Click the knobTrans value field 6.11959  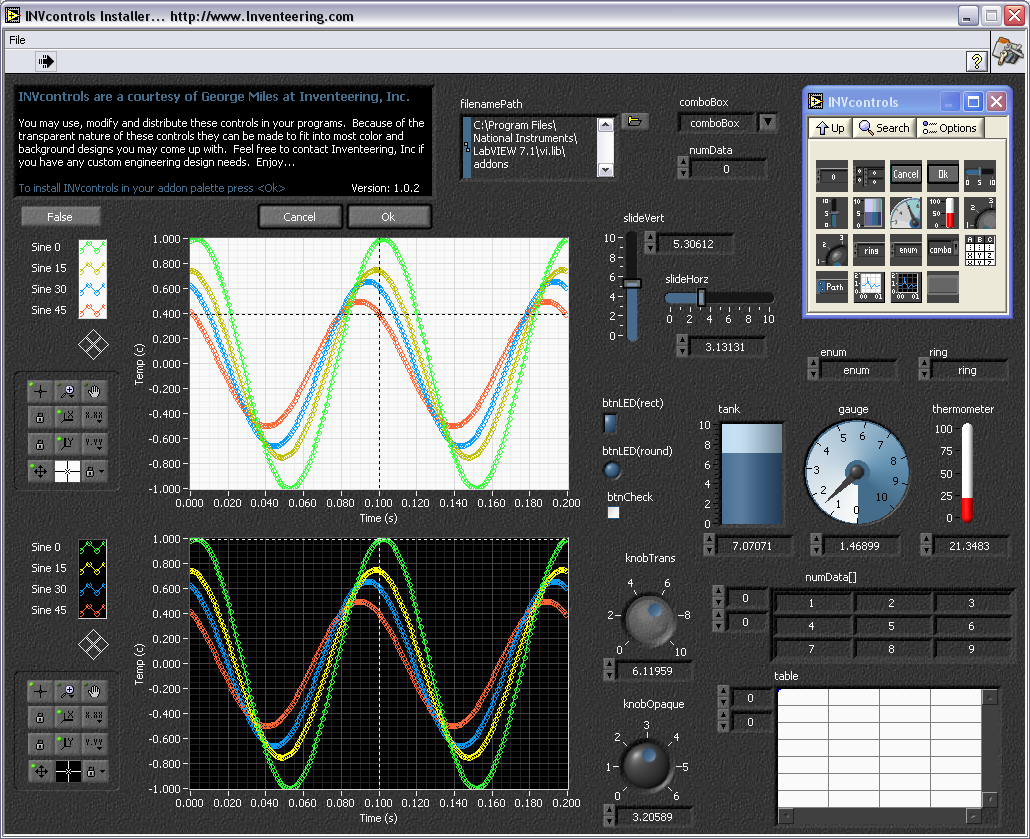pyautogui.click(x=652, y=671)
